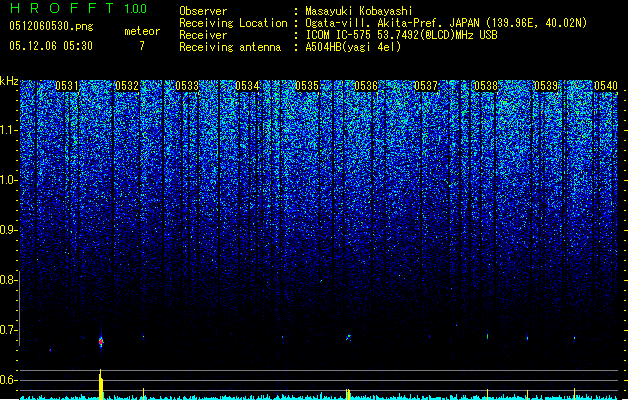This screenshot has width=629, height=400.
Task: Select the Receiving antenna field label
Action: point(230,47)
